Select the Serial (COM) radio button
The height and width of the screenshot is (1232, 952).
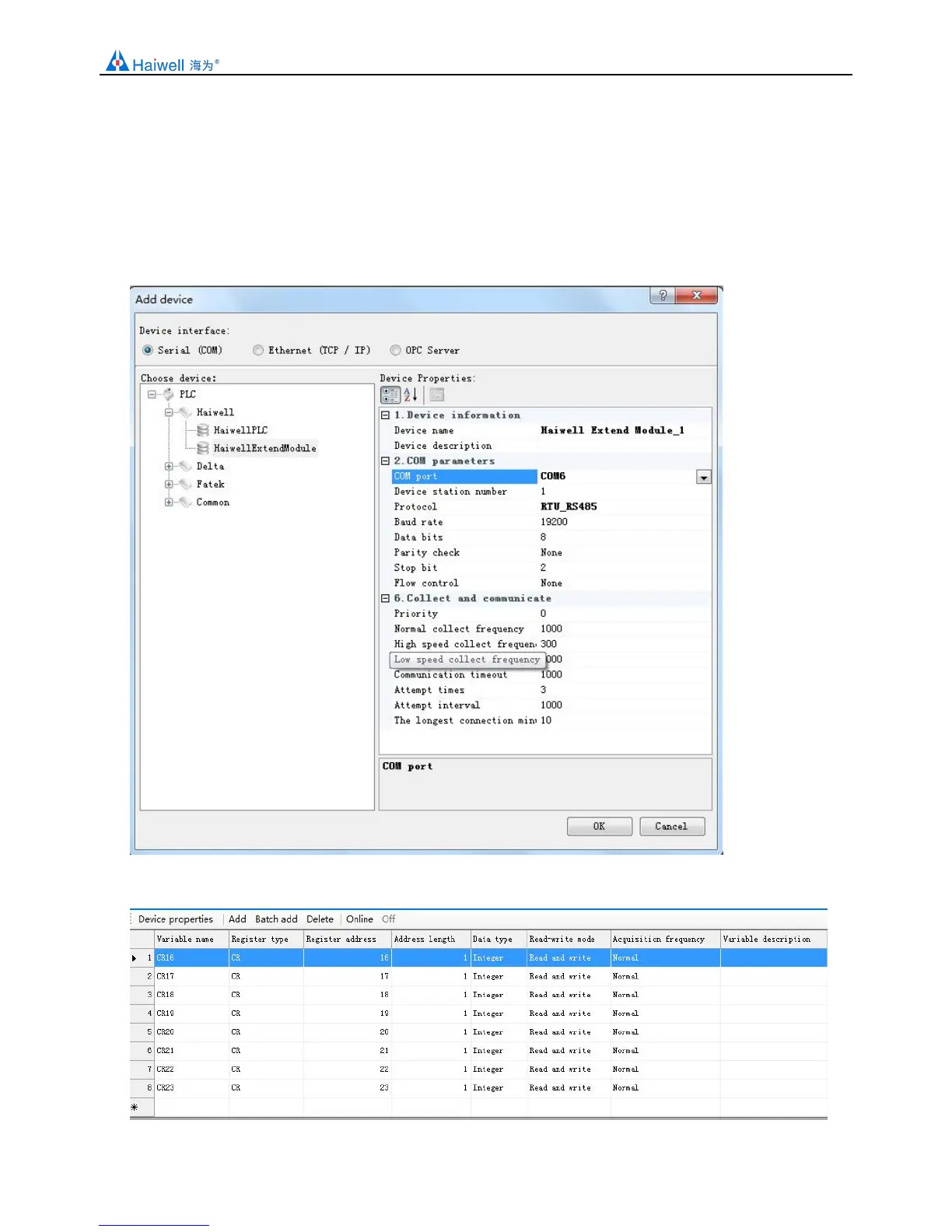point(148,351)
